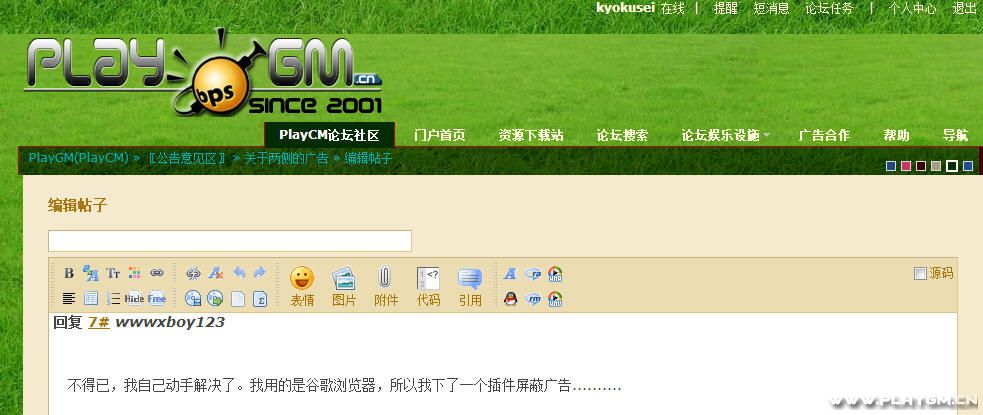Click the QQ penguin icon
This screenshot has height=415, width=983.
[511, 298]
